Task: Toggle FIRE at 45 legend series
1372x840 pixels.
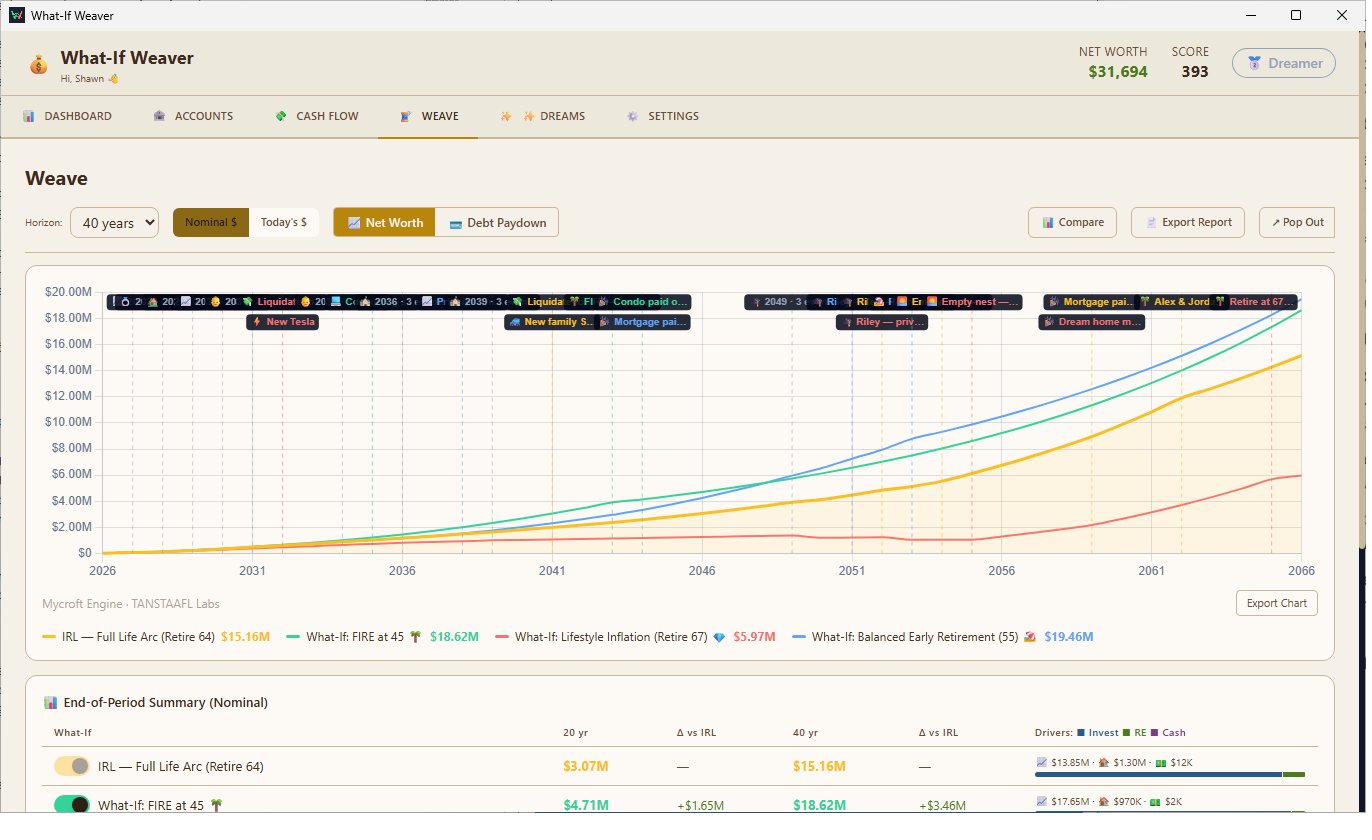Action: point(383,636)
